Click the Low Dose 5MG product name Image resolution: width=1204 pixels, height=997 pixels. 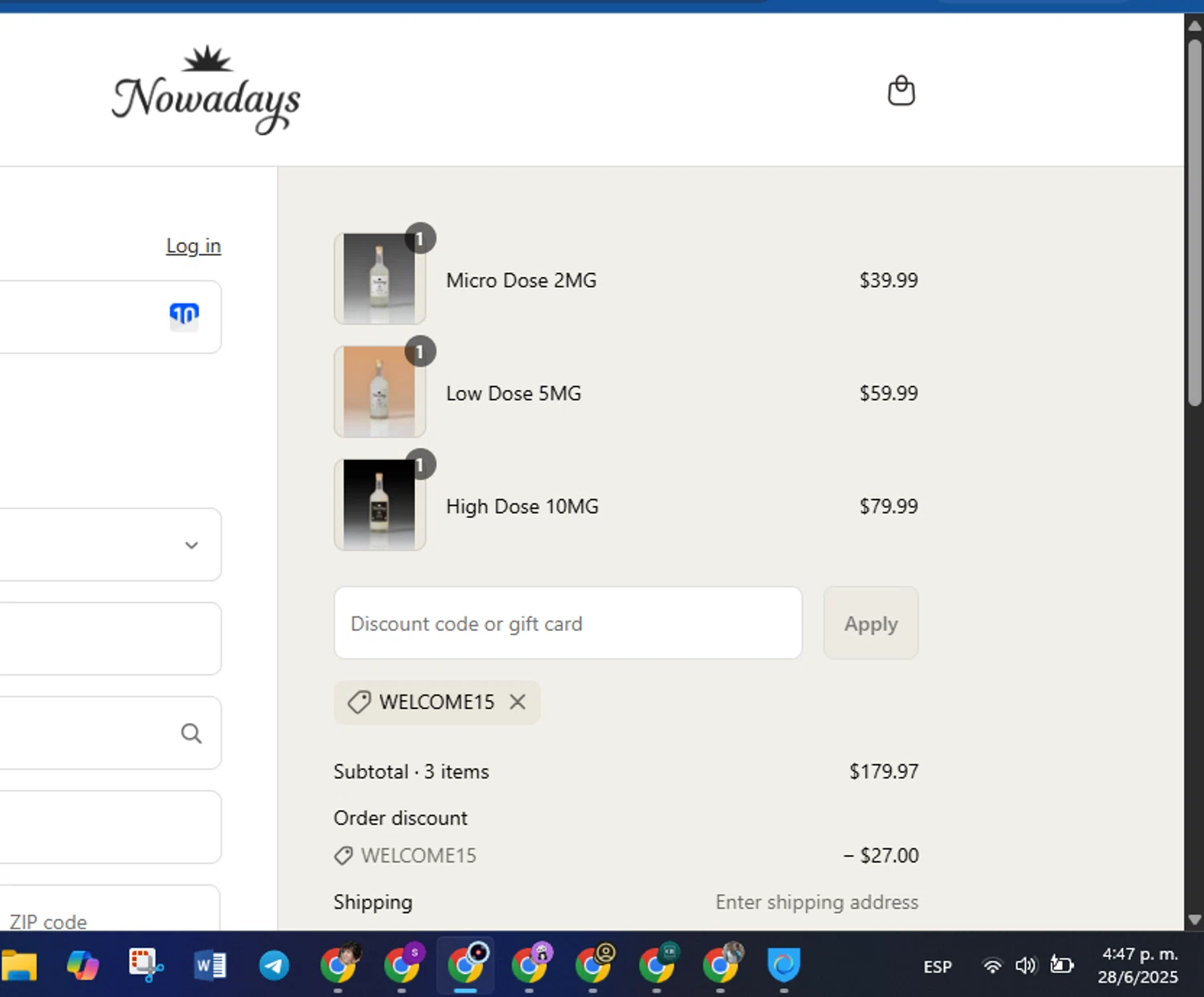(514, 393)
